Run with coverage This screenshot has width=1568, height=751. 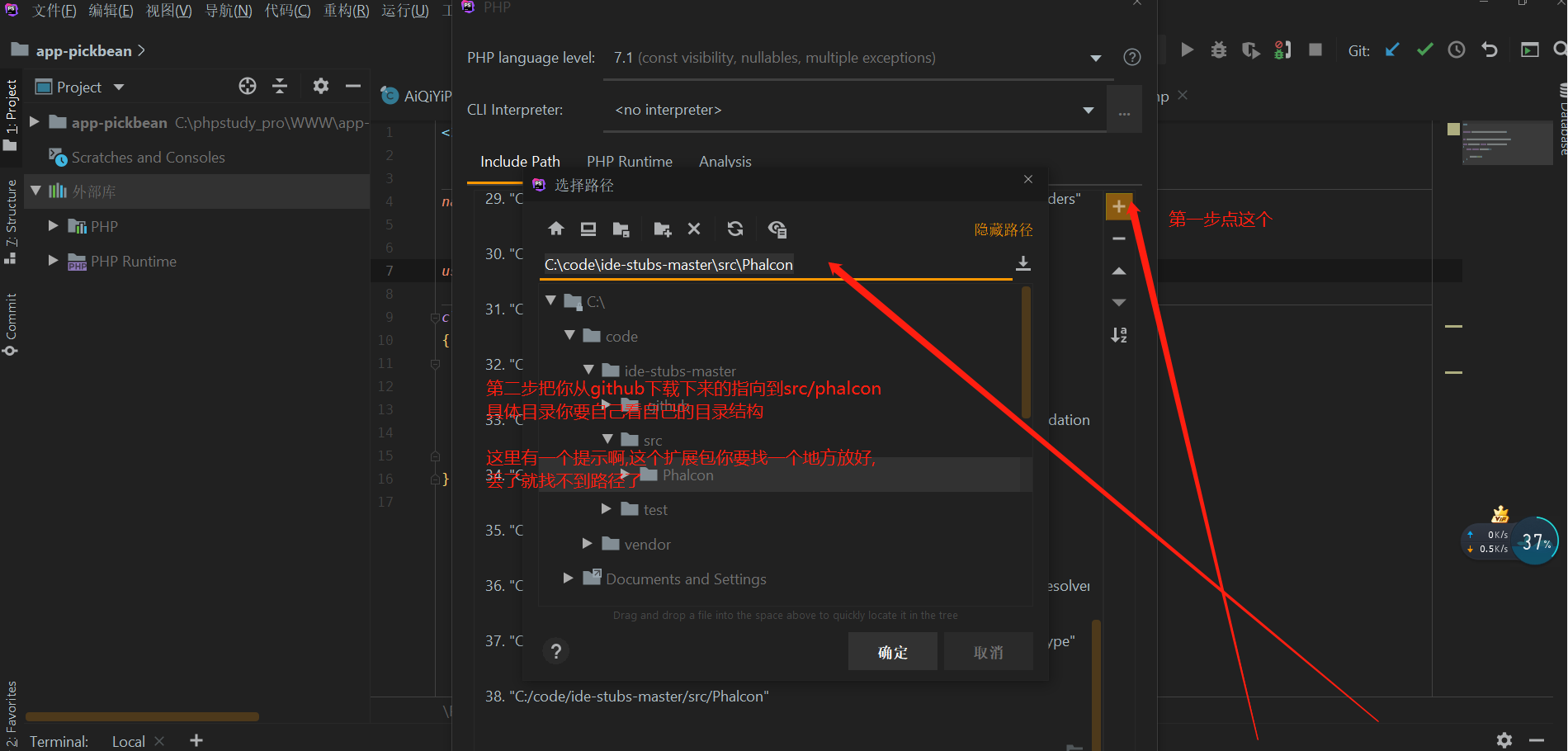(1251, 50)
